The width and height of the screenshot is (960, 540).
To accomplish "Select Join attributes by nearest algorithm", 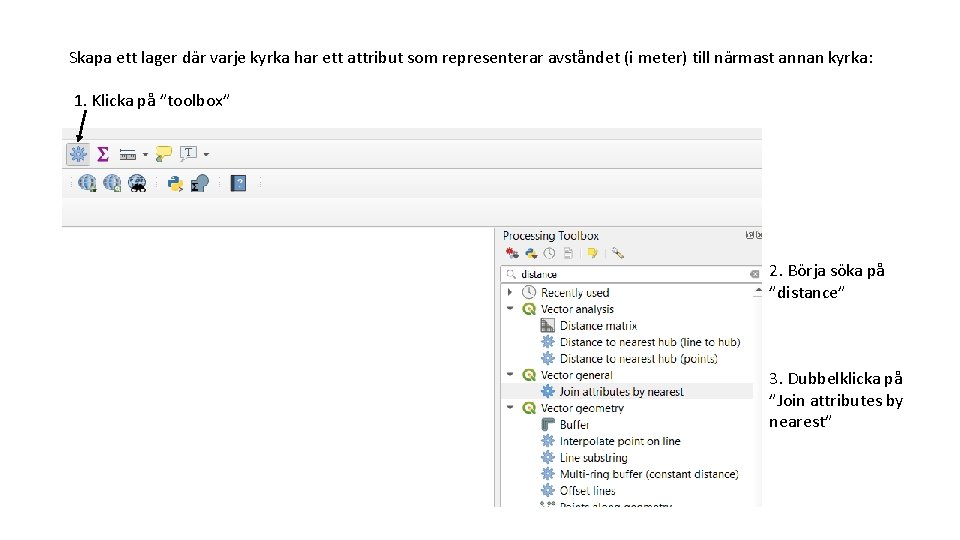I will coord(621,392).
